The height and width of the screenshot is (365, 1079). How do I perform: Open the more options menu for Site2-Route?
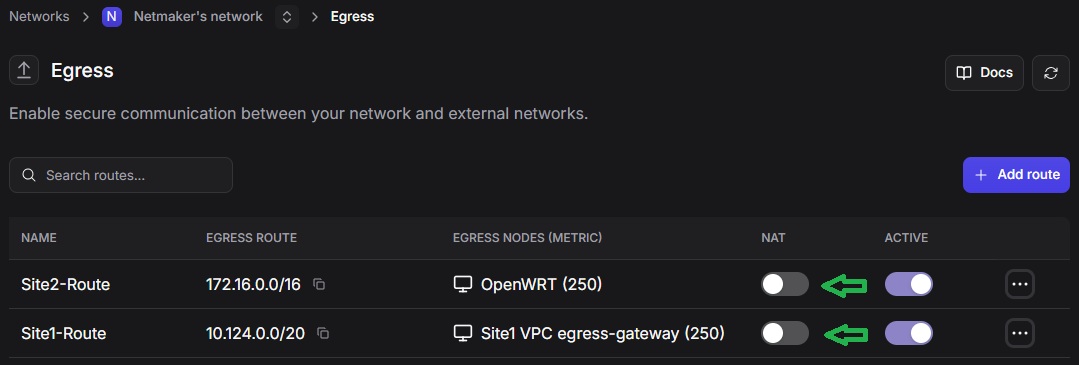coord(1019,284)
